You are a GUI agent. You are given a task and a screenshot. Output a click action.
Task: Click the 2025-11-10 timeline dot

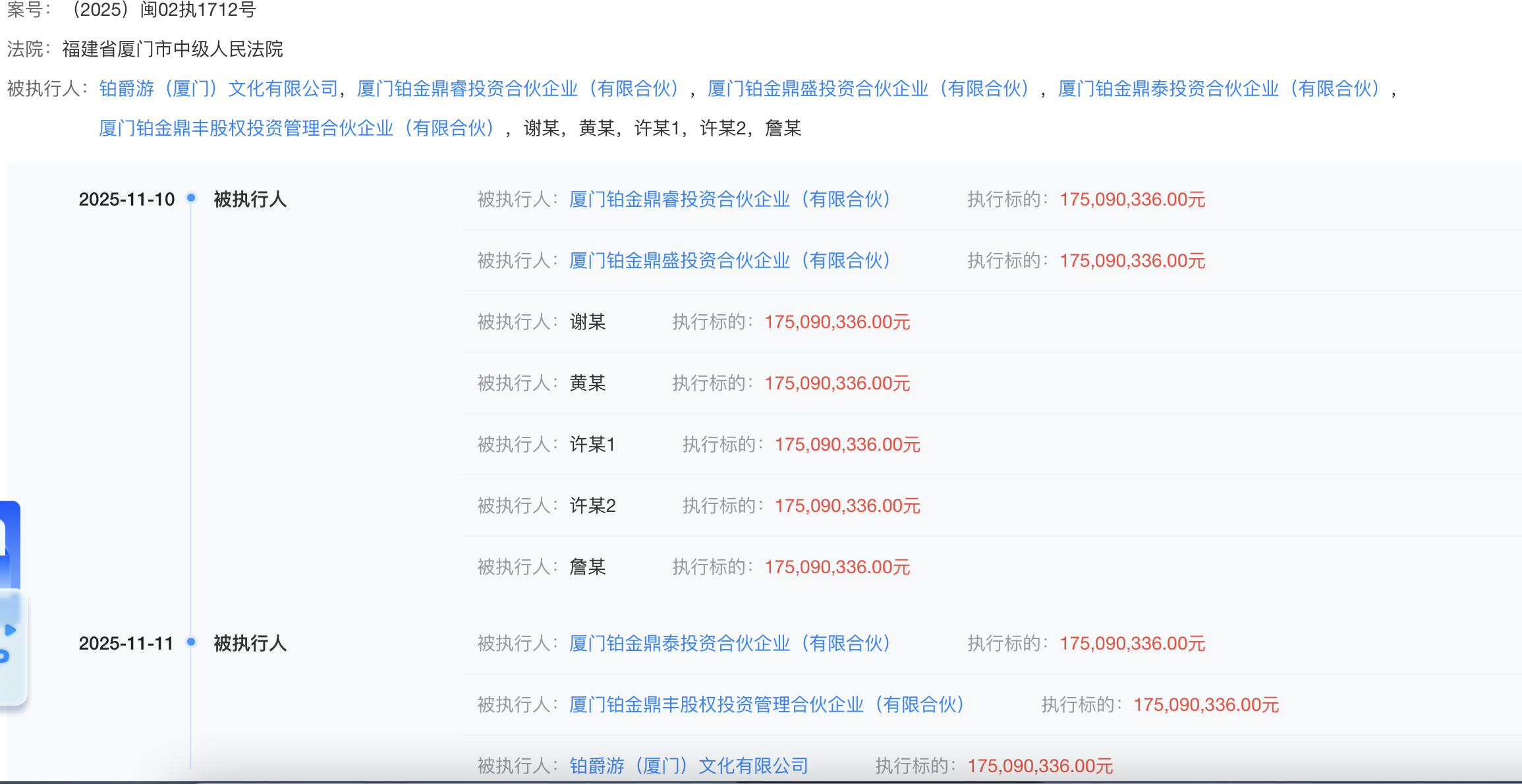pos(191,198)
